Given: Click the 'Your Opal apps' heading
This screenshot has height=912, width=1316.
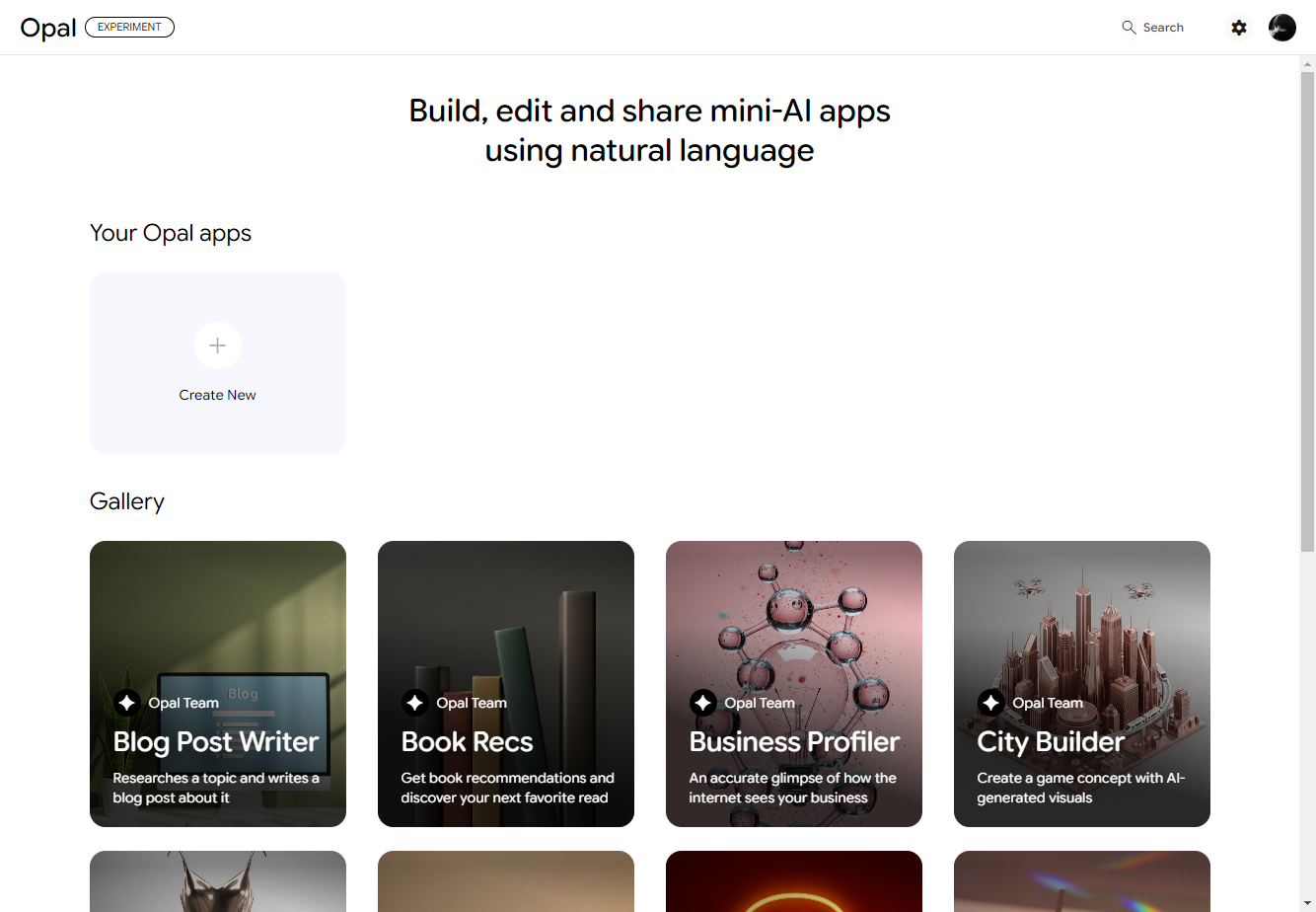Looking at the screenshot, I should tap(171, 233).
